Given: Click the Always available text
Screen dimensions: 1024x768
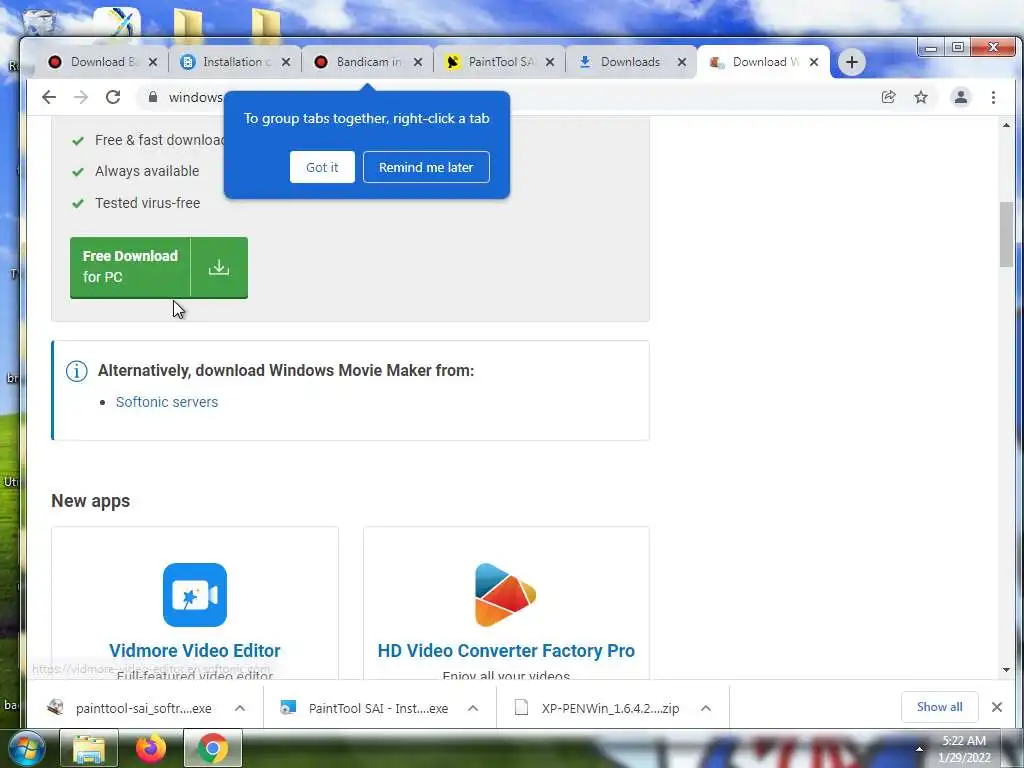Looking at the screenshot, I should point(147,171).
